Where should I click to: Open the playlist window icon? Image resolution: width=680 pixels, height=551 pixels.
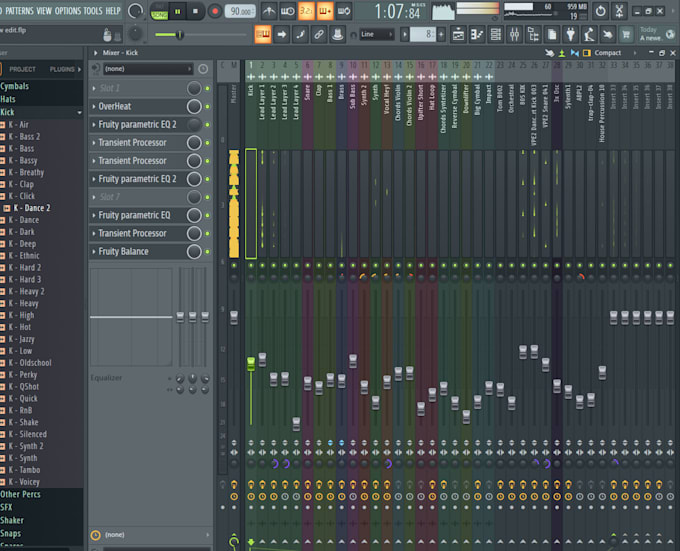pyautogui.click(x=458, y=35)
